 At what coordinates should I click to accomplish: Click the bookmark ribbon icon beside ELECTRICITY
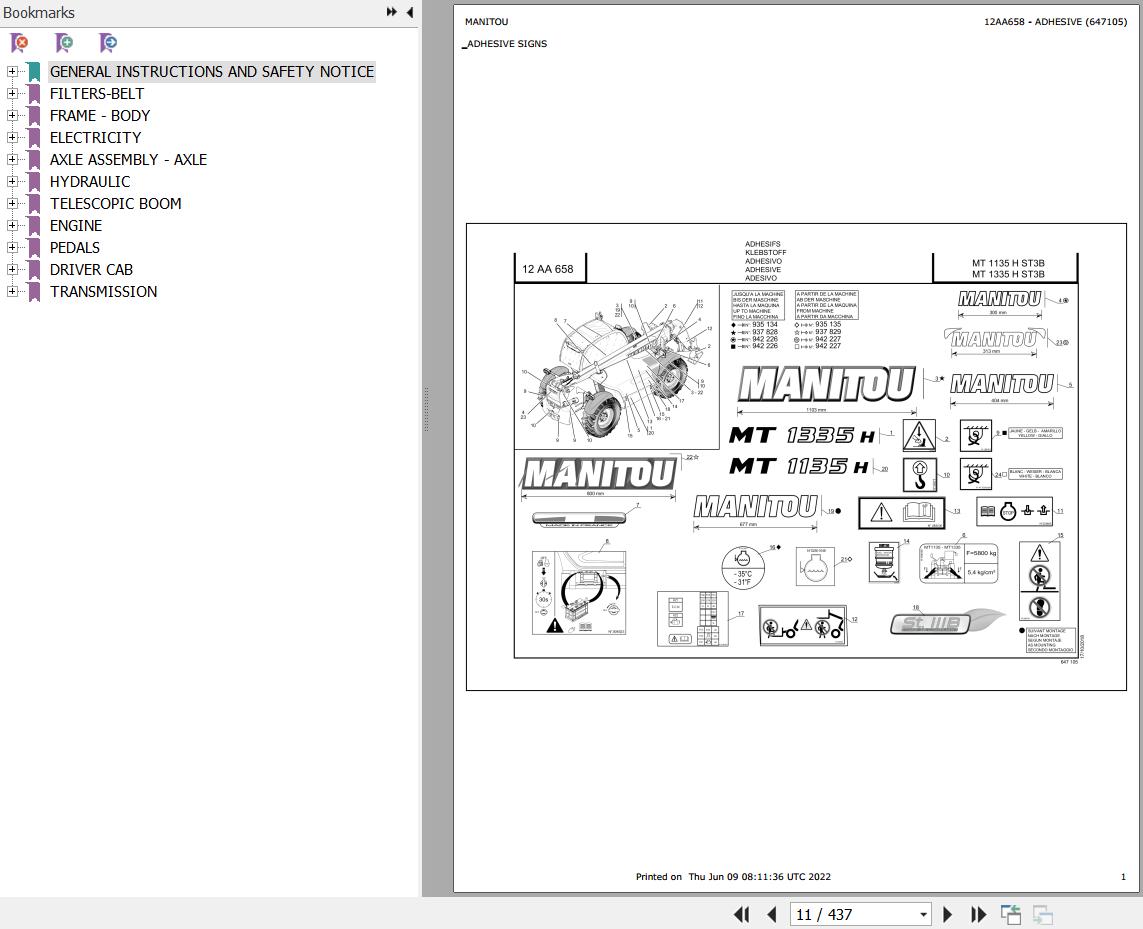tap(34, 138)
